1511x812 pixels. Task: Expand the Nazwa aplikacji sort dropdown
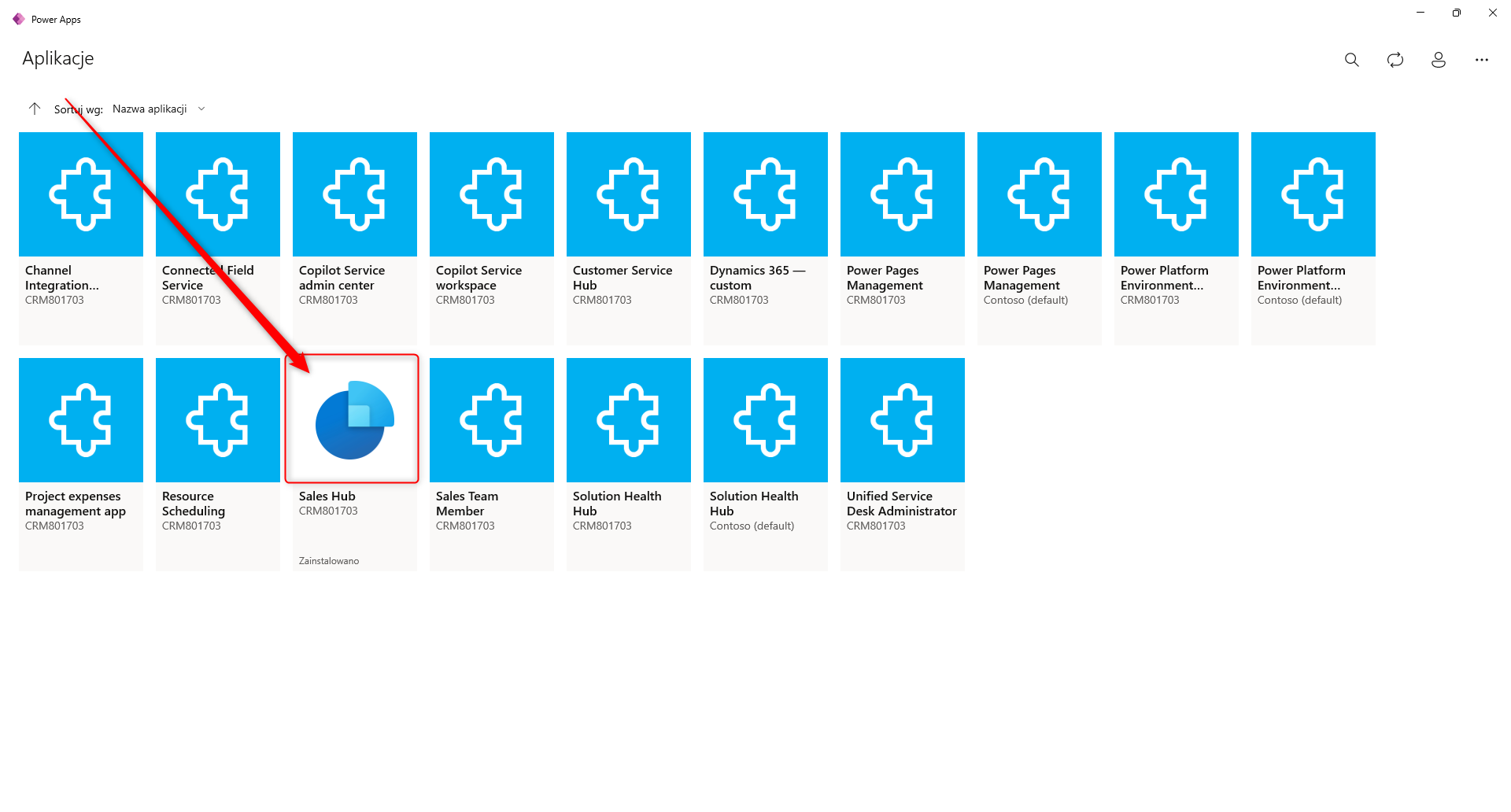pos(158,109)
